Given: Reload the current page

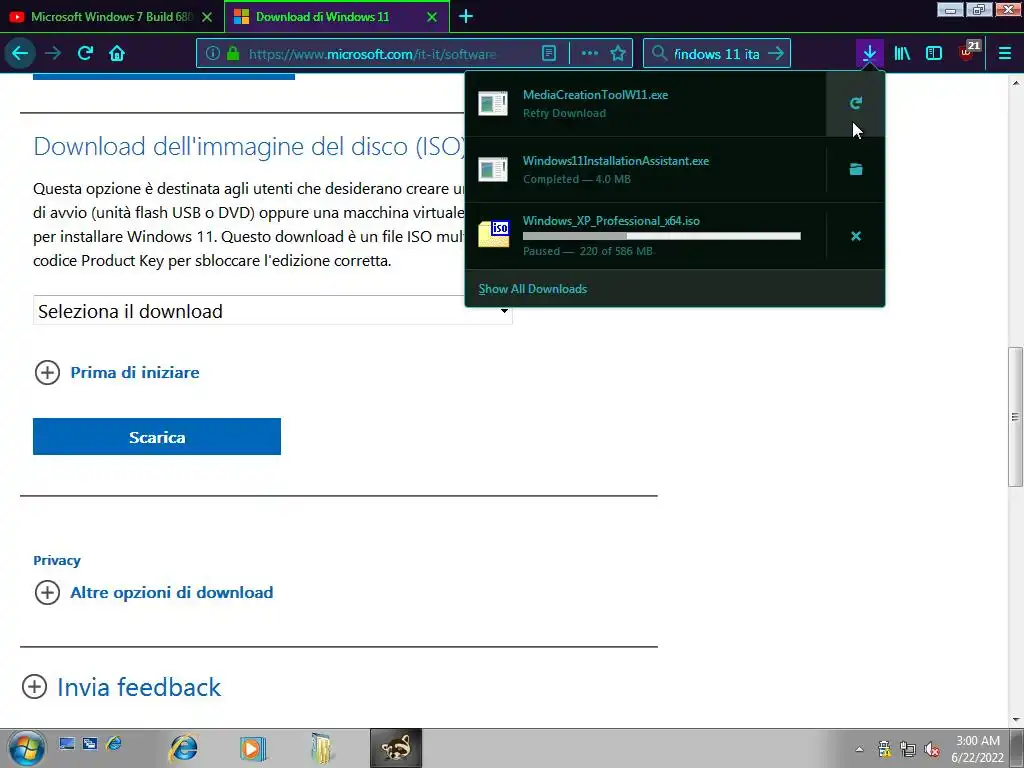Looking at the screenshot, I should pyautogui.click(x=85, y=54).
